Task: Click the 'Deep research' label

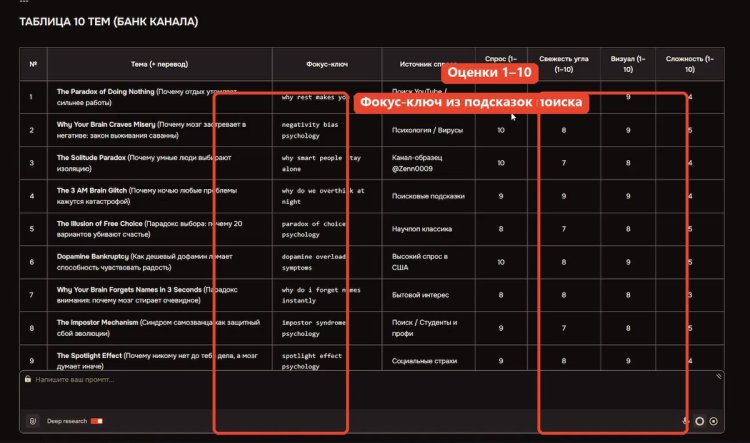Action: click(x=67, y=421)
